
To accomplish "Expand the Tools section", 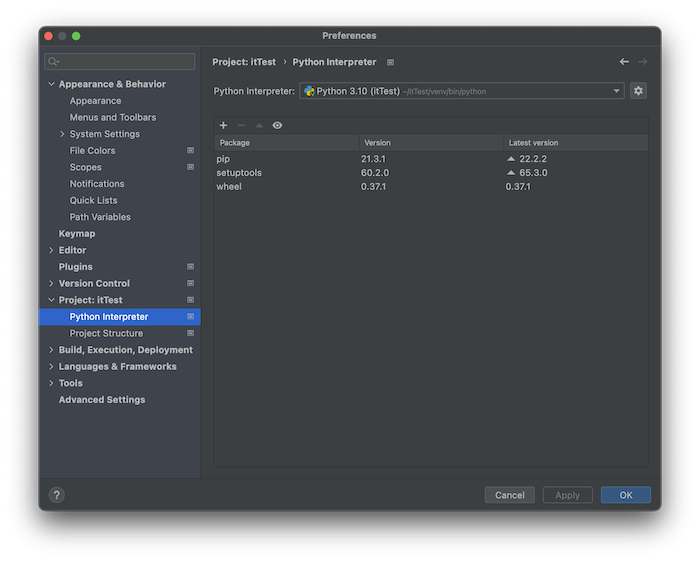I will [x=51, y=383].
